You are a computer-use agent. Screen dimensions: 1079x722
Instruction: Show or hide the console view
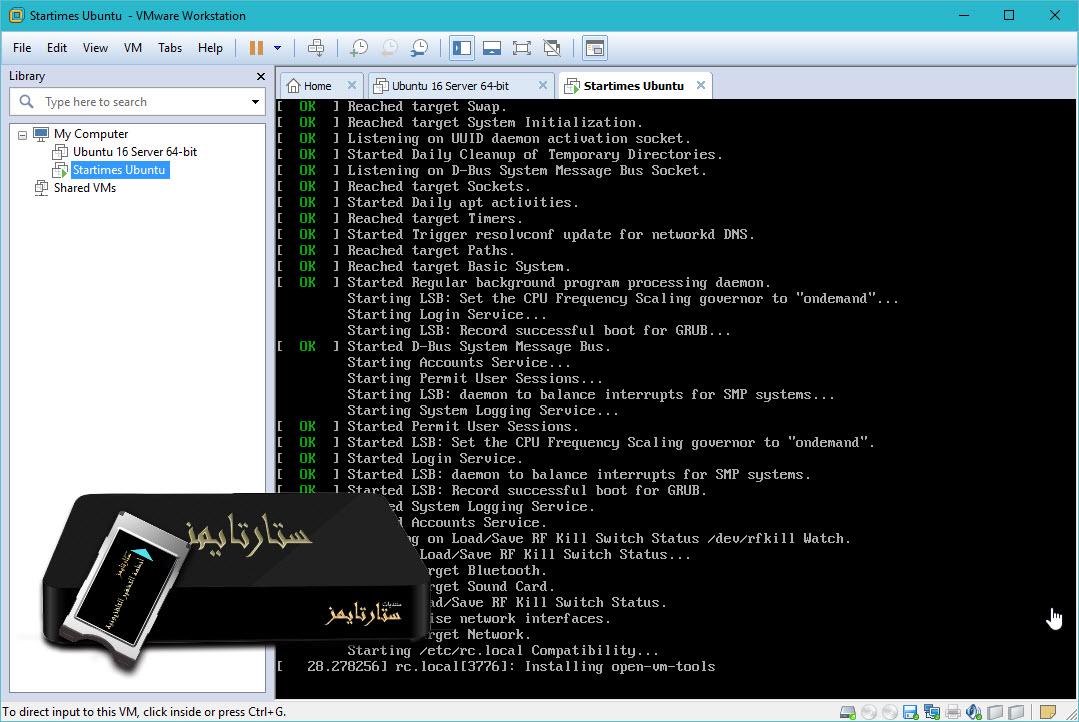[x=594, y=47]
